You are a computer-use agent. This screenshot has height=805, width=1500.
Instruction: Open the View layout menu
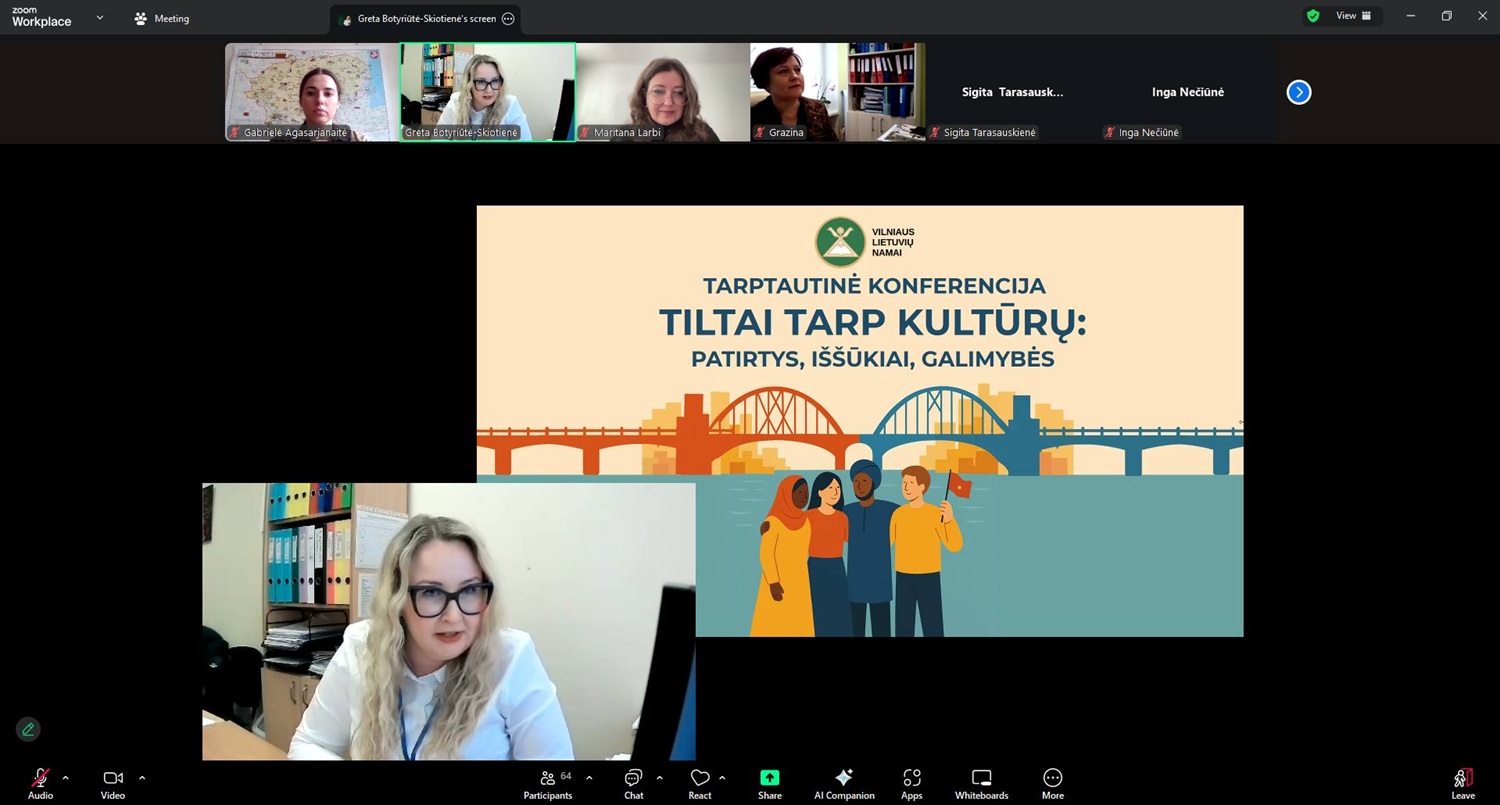coord(1353,16)
